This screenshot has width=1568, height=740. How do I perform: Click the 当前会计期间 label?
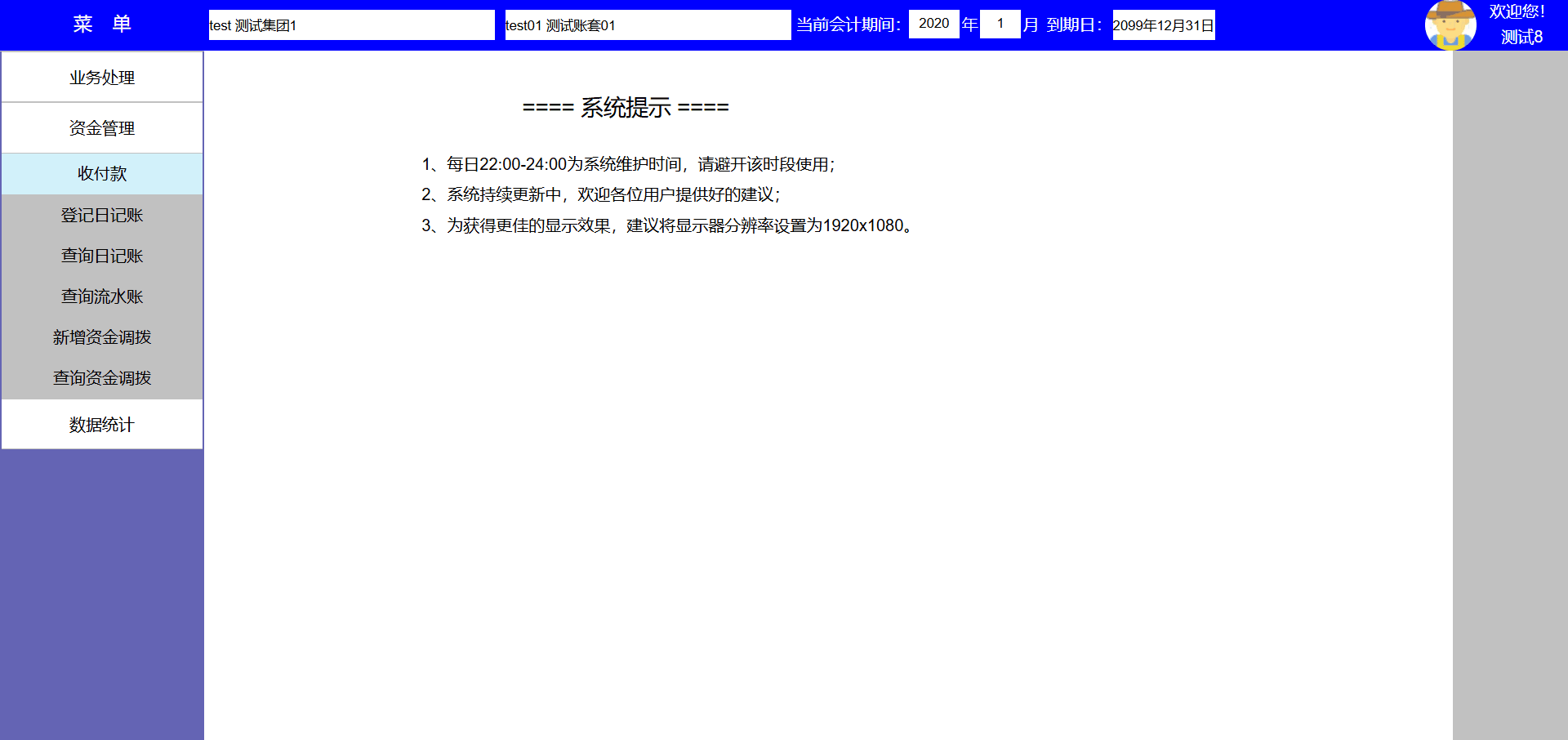849,25
